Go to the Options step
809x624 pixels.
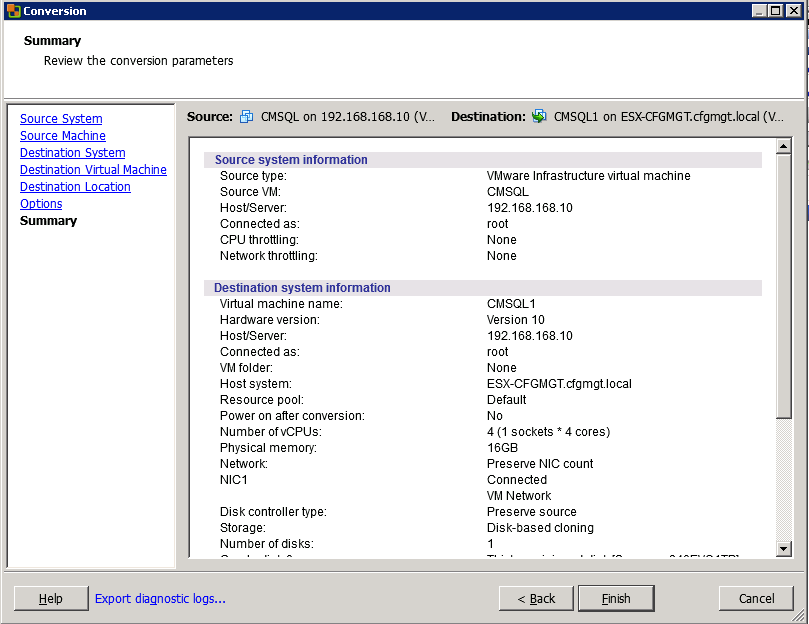(x=41, y=204)
